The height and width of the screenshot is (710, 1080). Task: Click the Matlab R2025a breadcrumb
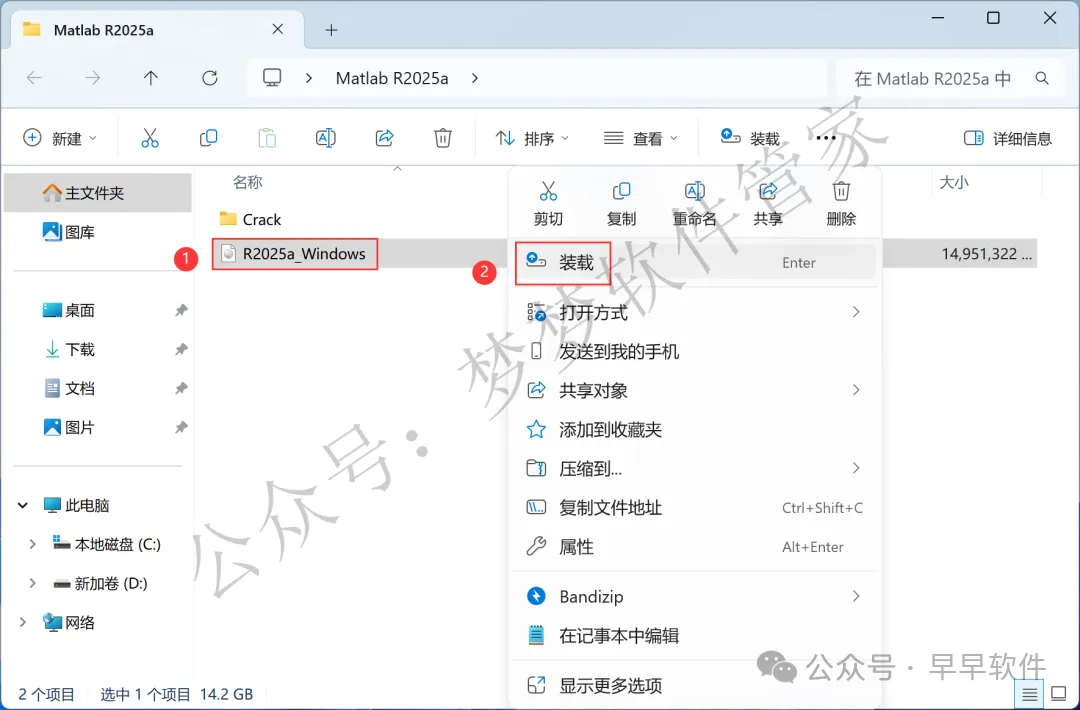point(392,79)
